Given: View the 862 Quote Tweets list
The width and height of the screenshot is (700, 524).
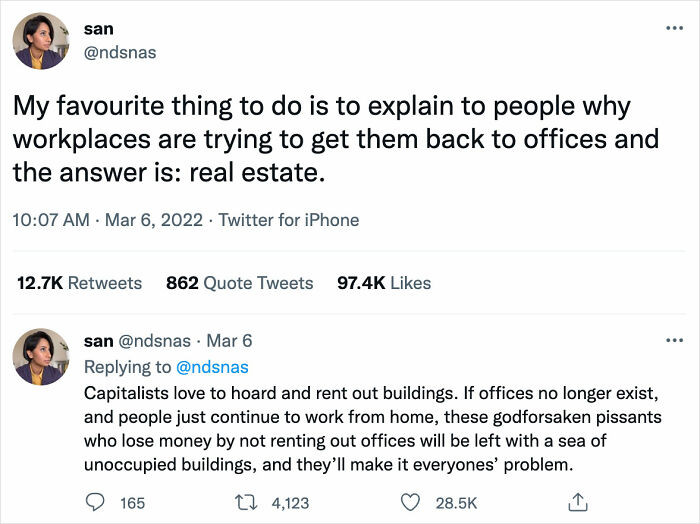Looking at the screenshot, I should coord(239,283).
